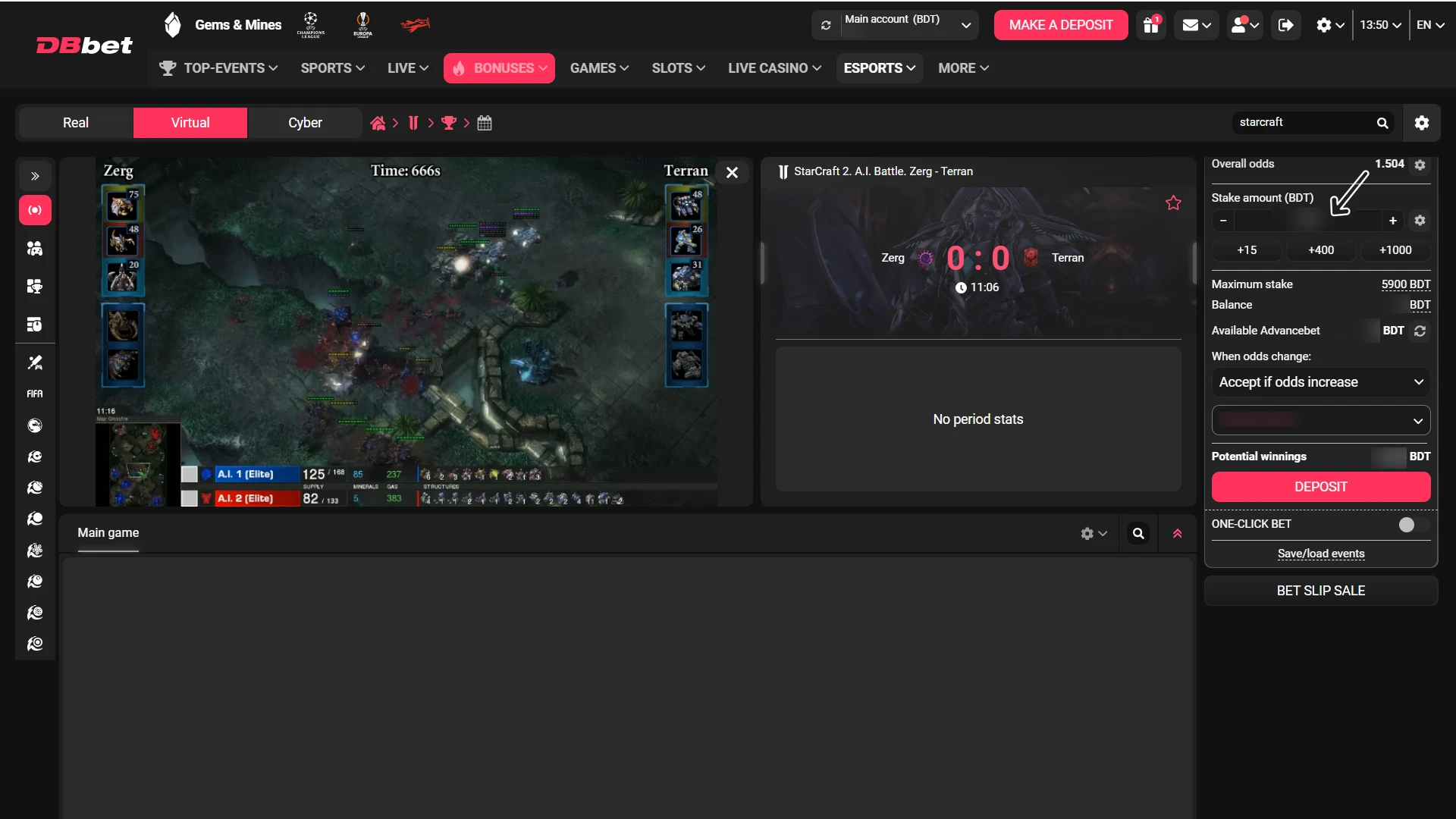1456x819 pixels.
Task: Go to home via breadcrumb house icon
Action: click(x=378, y=123)
